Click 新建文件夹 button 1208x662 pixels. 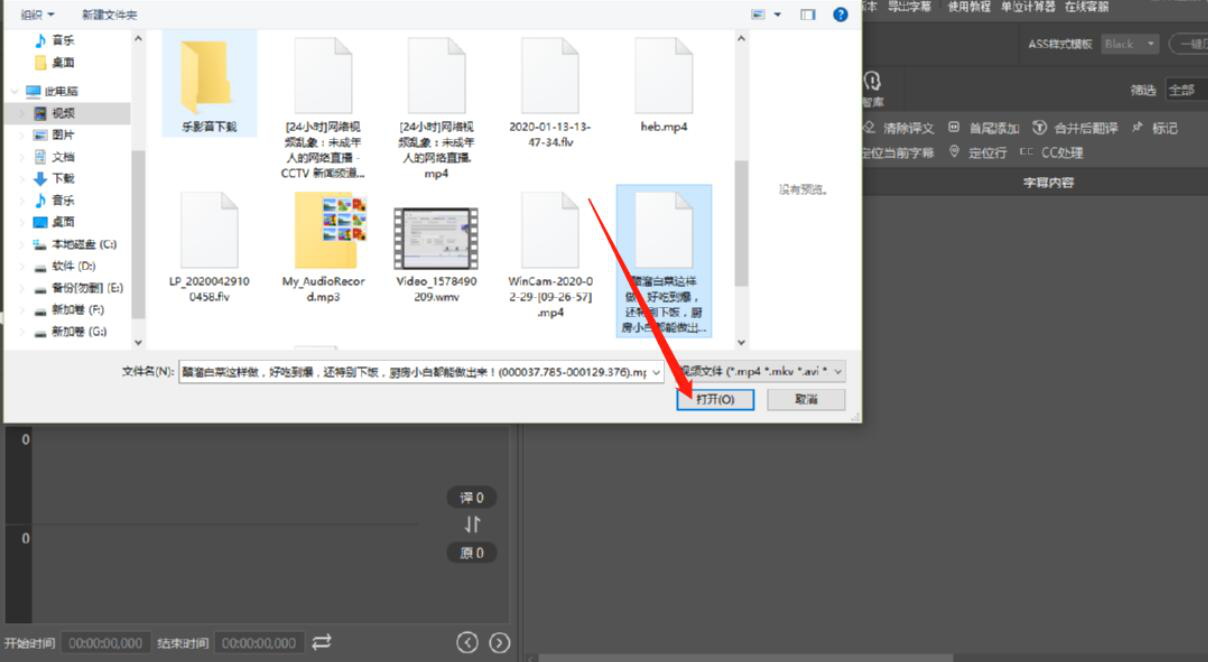110,15
